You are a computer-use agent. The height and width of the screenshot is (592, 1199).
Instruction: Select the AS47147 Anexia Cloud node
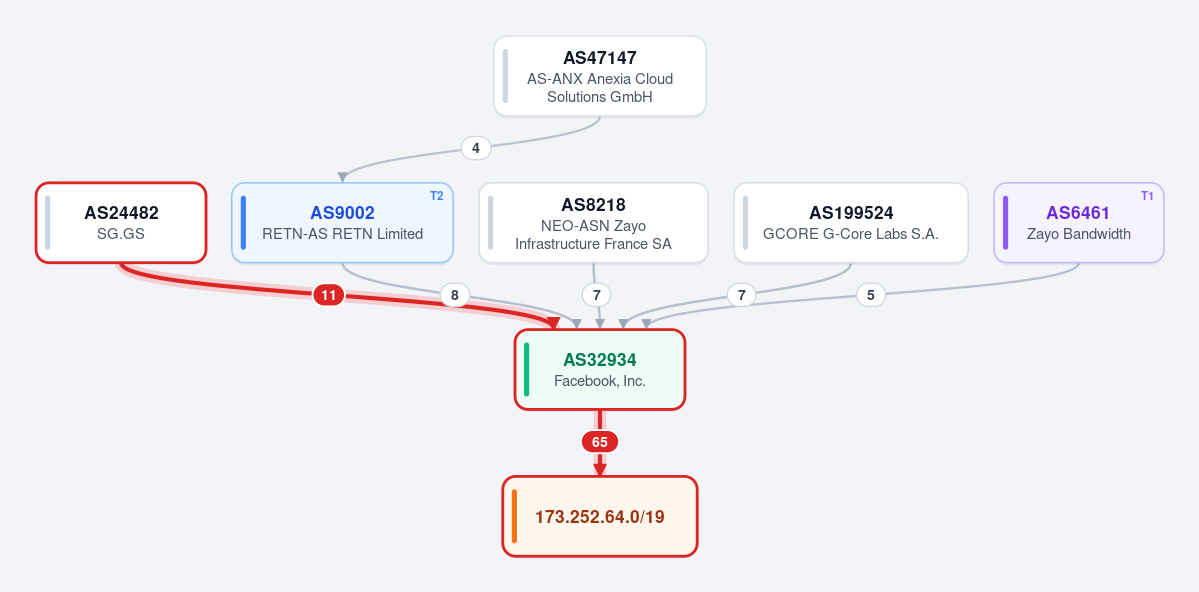coord(600,76)
